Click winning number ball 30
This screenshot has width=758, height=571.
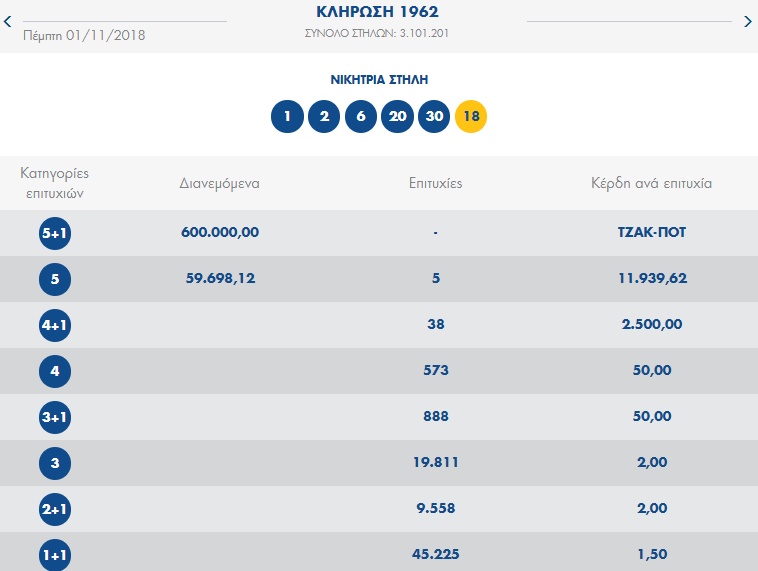[434, 117]
